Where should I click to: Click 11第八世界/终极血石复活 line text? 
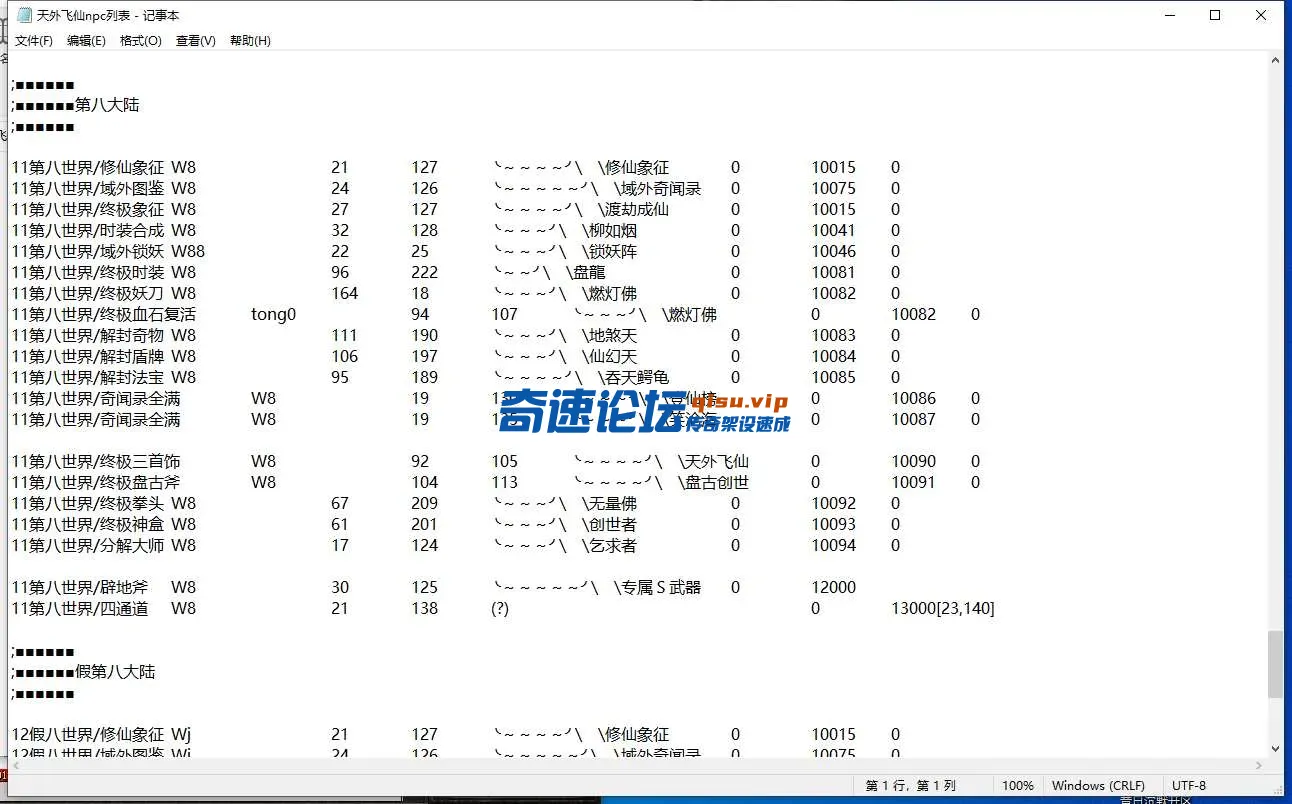(x=104, y=315)
